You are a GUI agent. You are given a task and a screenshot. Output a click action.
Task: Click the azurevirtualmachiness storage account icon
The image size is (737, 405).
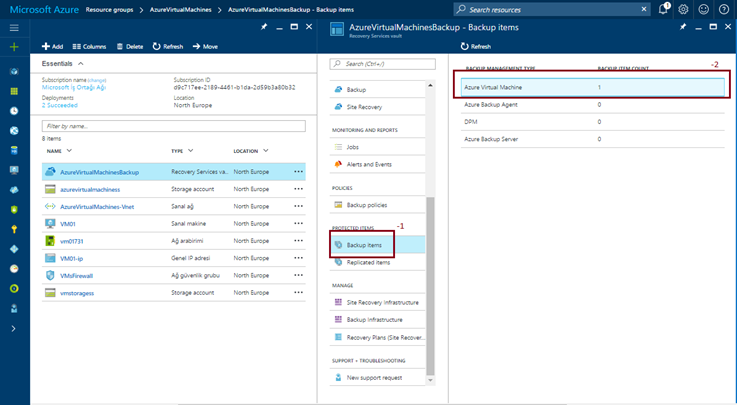click(x=50, y=189)
